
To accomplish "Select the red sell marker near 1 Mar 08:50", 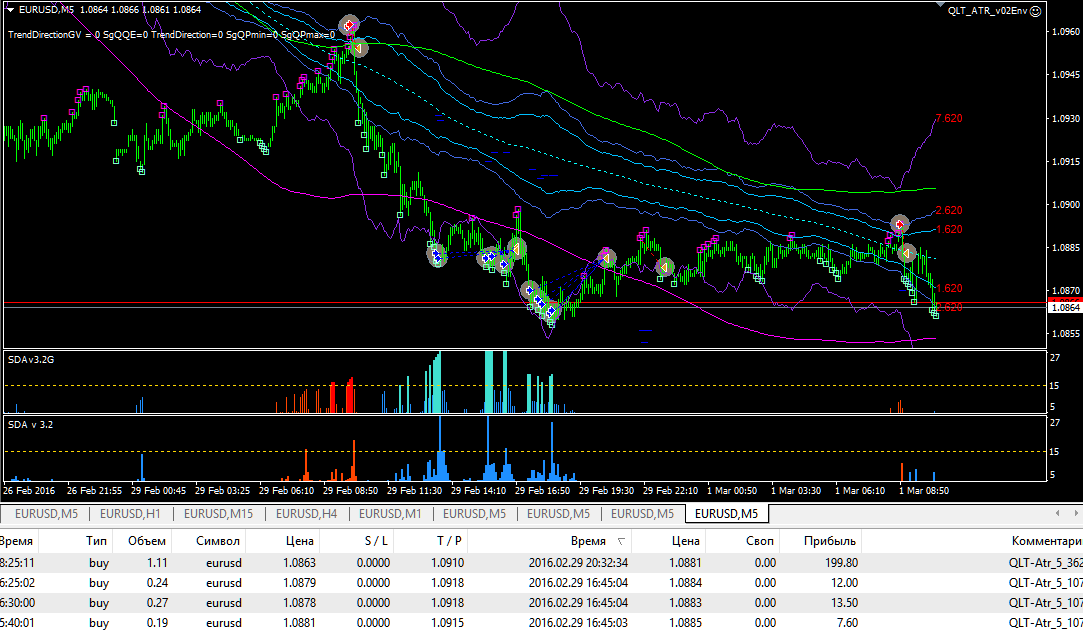I will pos(899,224).
